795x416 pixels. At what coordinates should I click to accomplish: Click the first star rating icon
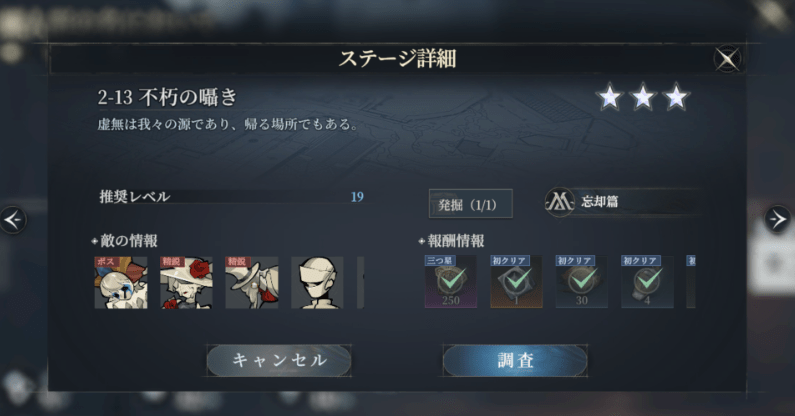tap(609, 96)
